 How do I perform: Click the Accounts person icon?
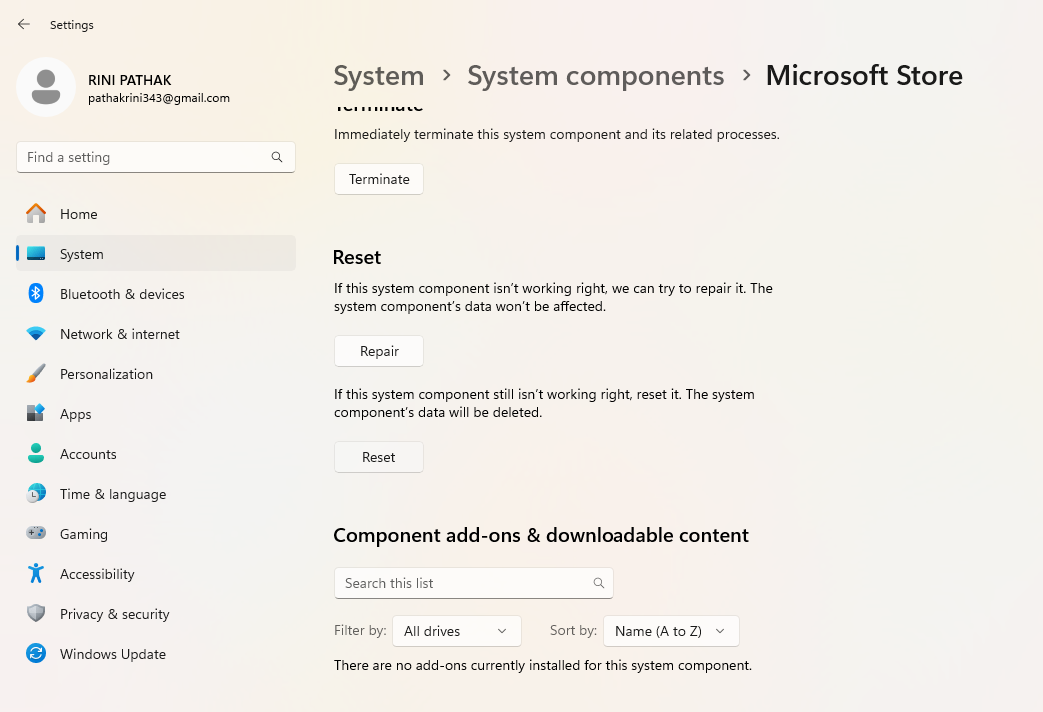[x=36, y=454]
